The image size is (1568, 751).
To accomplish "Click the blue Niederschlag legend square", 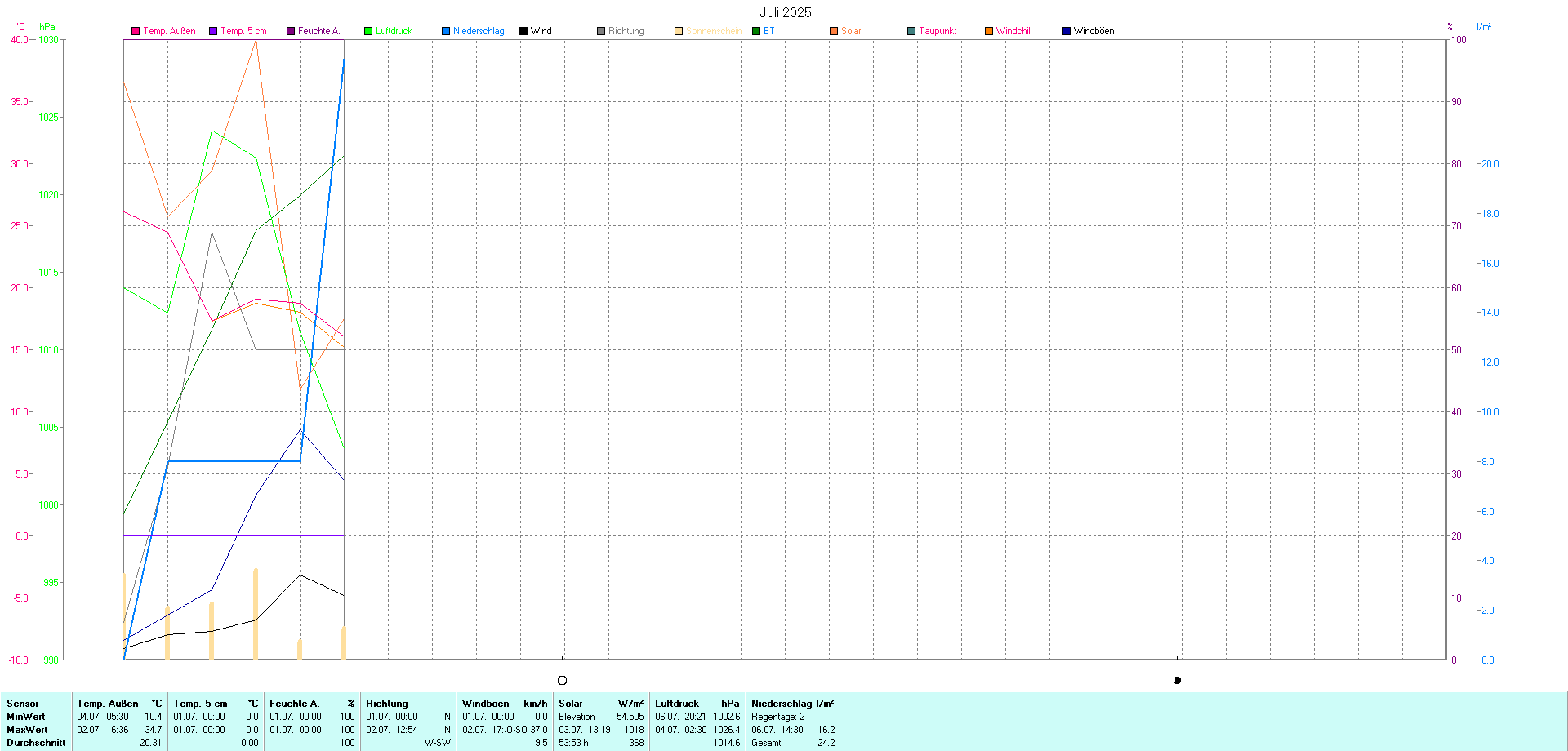I will [446, 31].
